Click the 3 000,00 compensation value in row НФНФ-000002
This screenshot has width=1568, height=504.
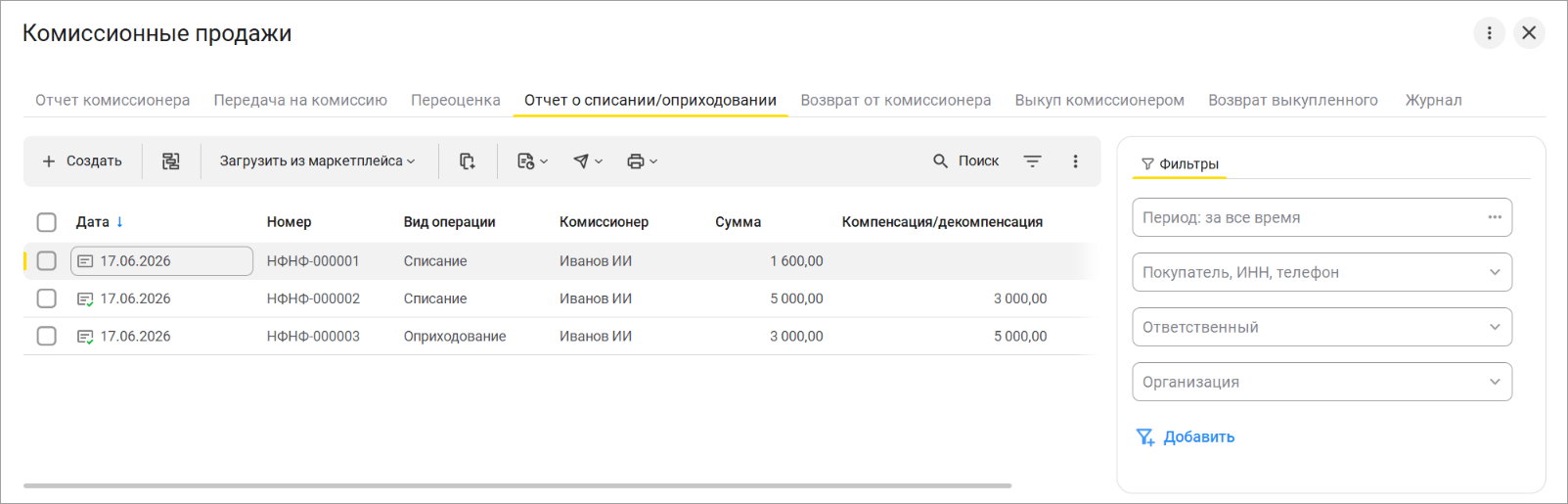tap(1020, 298)
